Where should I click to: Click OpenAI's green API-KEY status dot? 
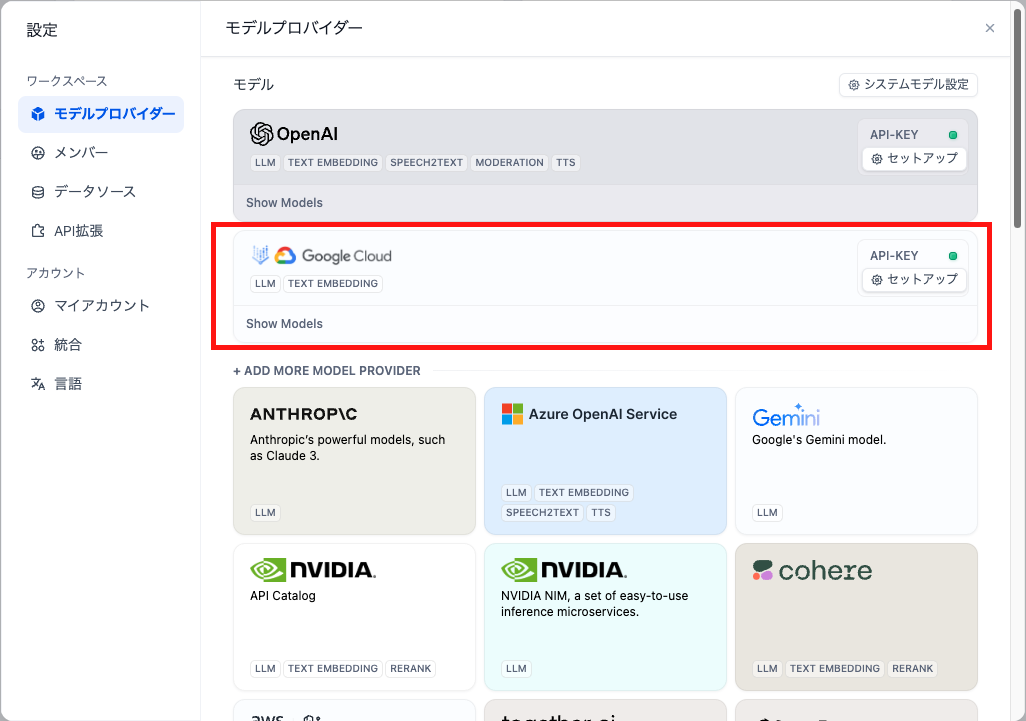tap(953, 135)
